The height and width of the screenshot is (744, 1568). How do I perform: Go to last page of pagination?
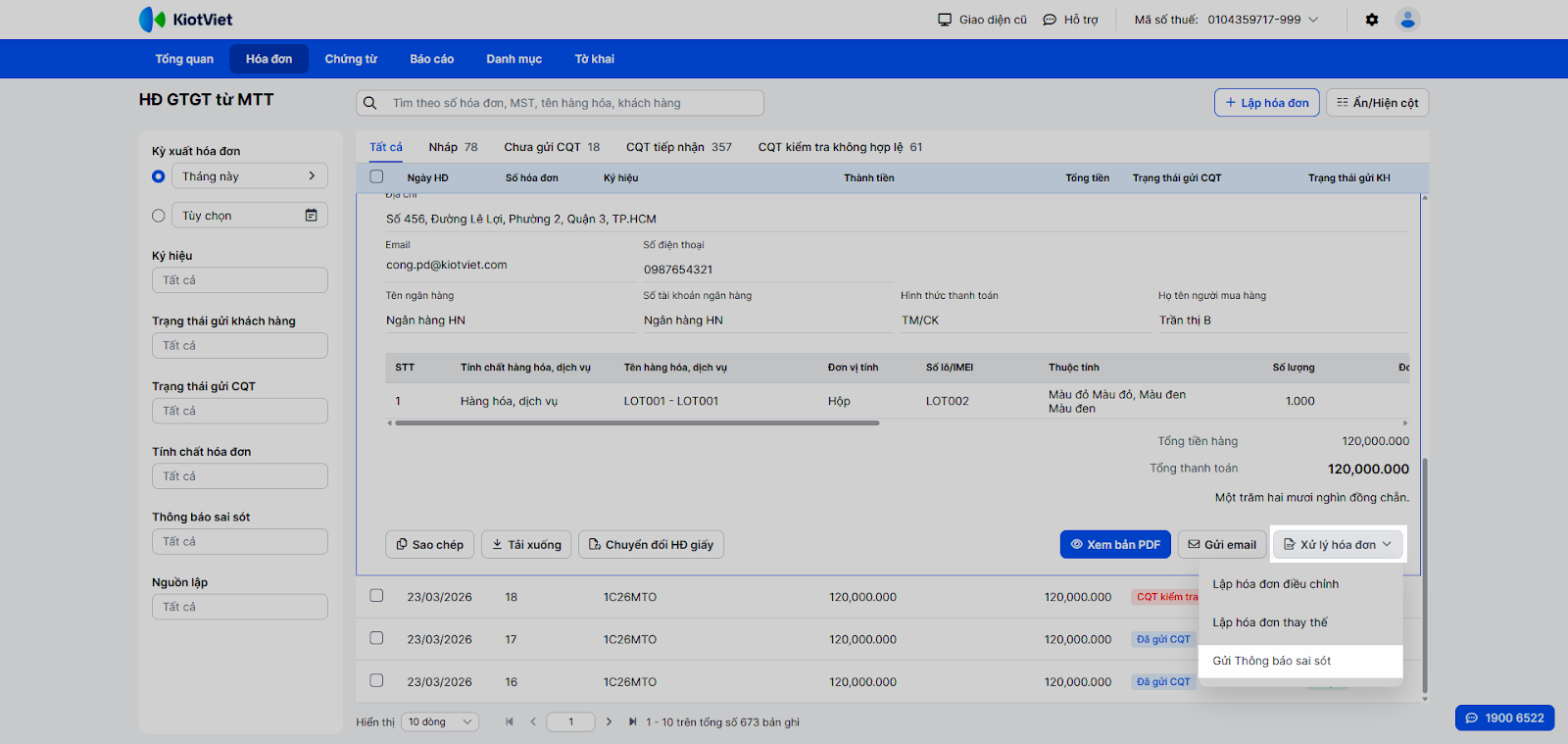coord(633,722)
